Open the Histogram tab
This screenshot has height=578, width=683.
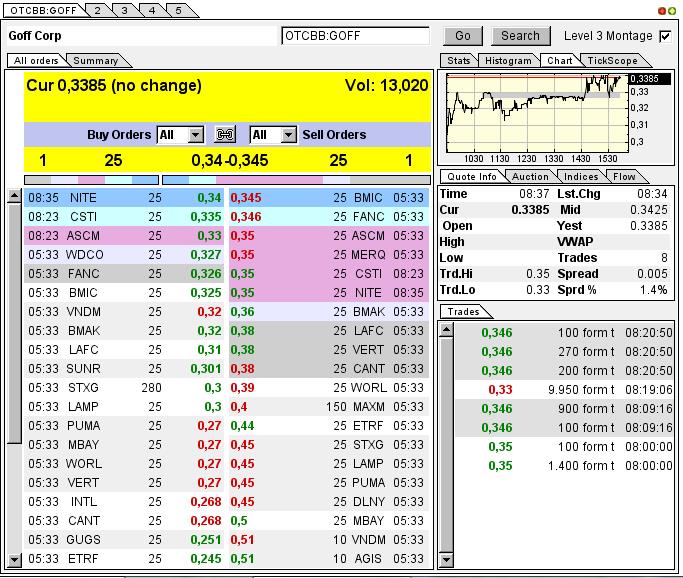click(508, 61)
